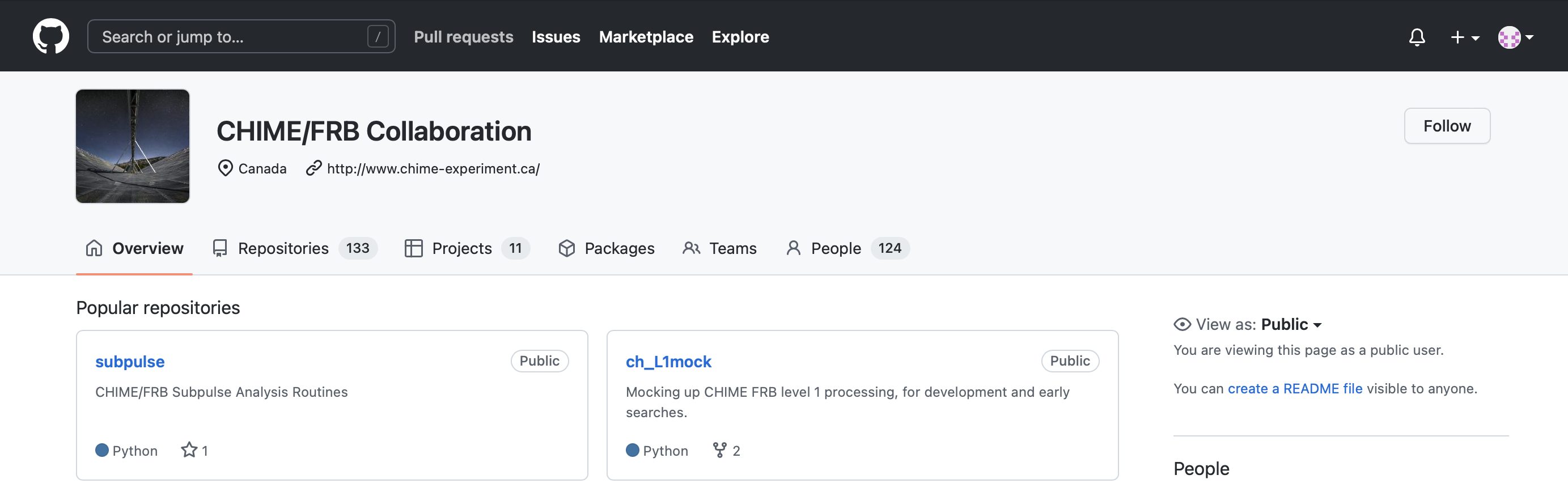This screenshot has height=492, width=1568.
Task: Open the subpulse repository
Action: tap(130, 362)
